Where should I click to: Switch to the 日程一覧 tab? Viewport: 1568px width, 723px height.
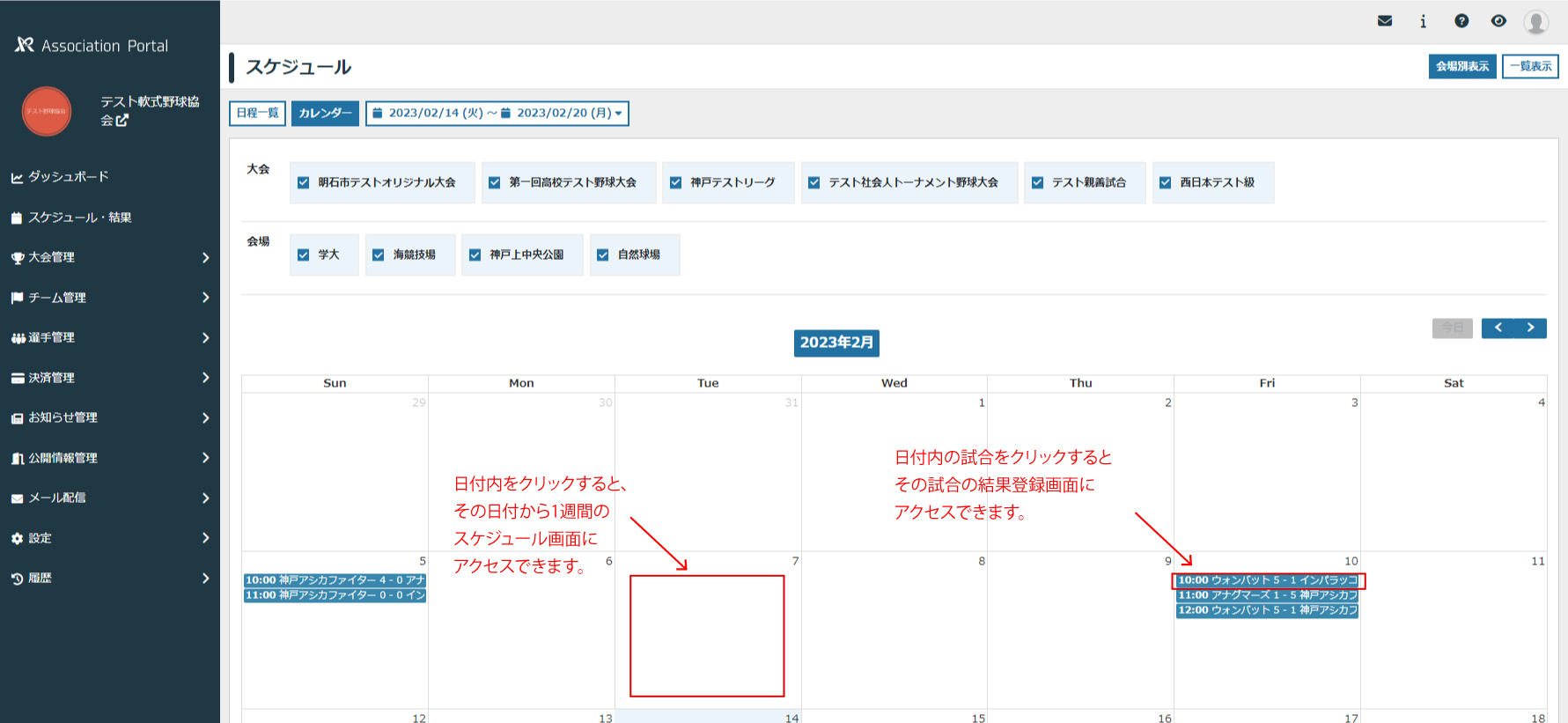(257, 113)
